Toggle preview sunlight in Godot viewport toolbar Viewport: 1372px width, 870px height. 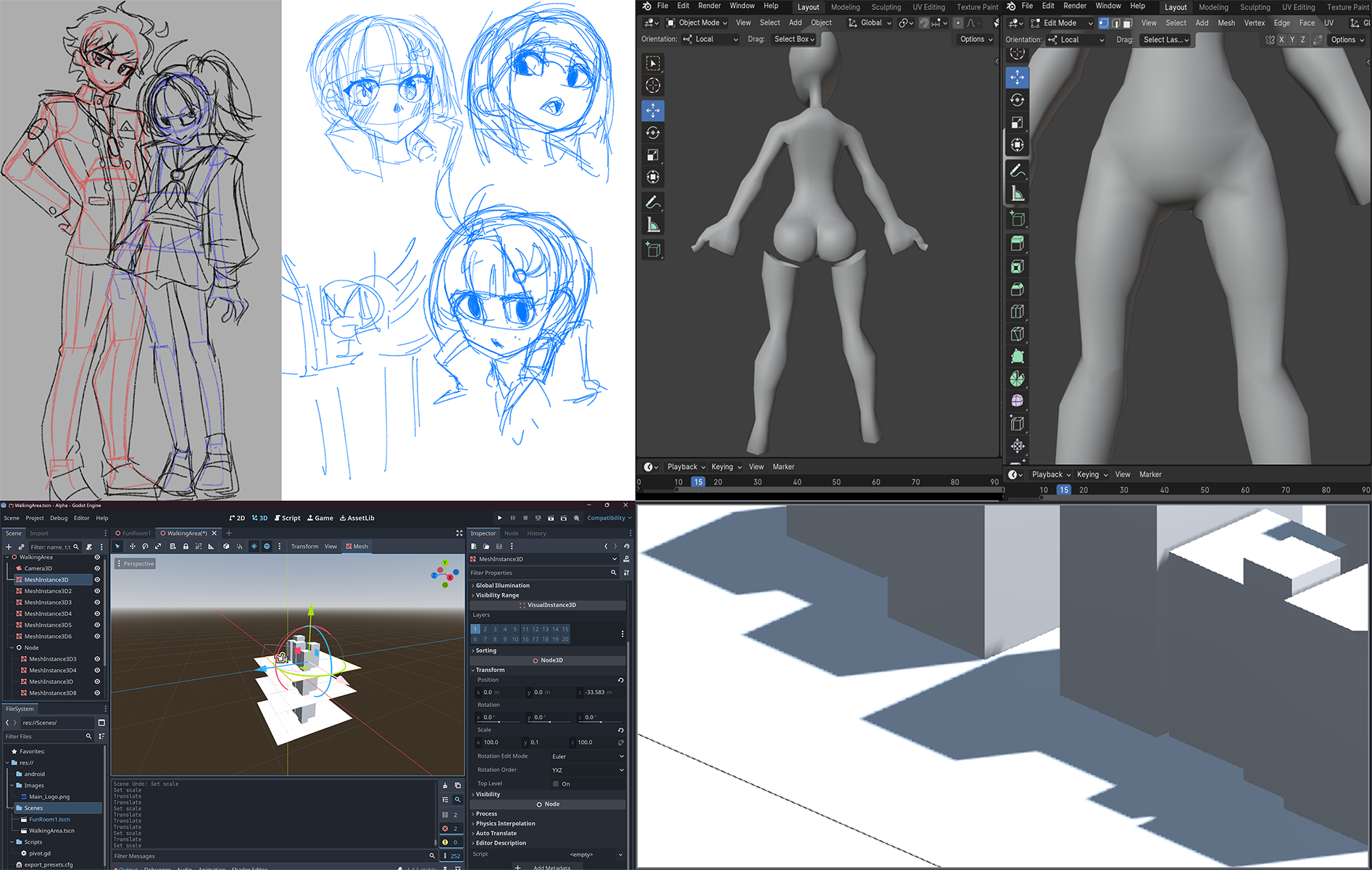tap(254, 547)
